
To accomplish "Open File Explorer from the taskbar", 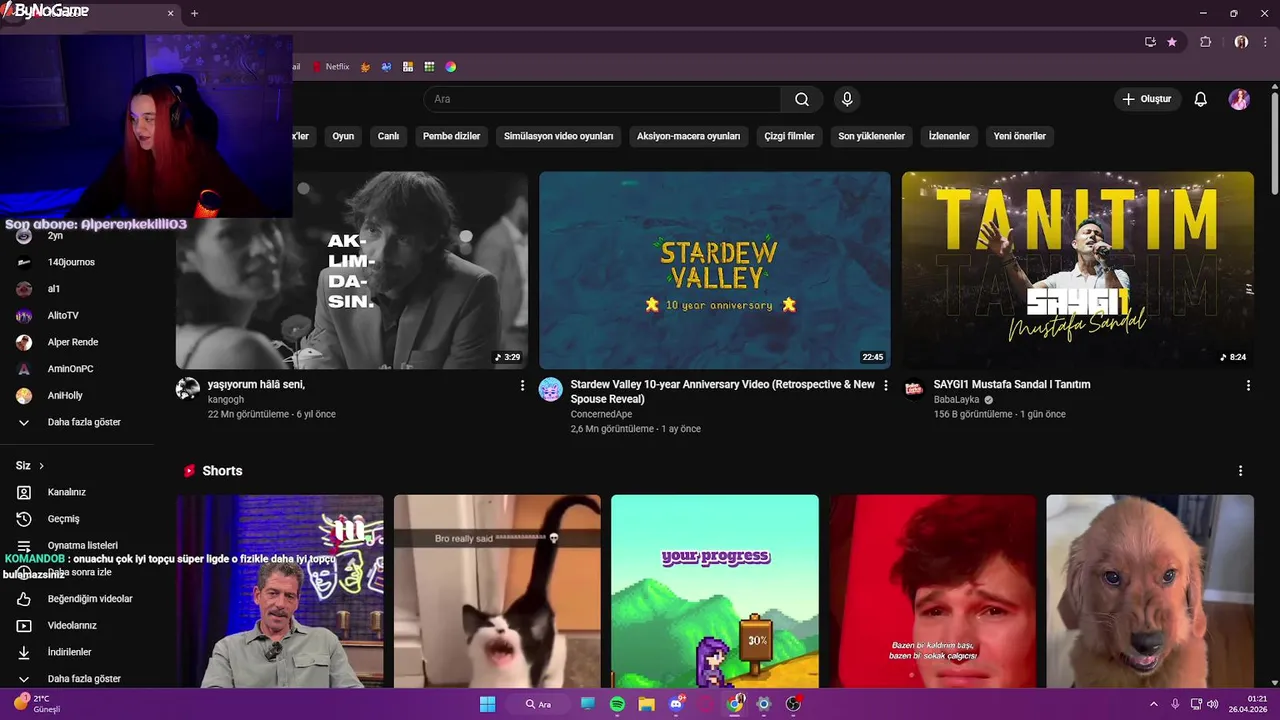I will tap(647, 704).
